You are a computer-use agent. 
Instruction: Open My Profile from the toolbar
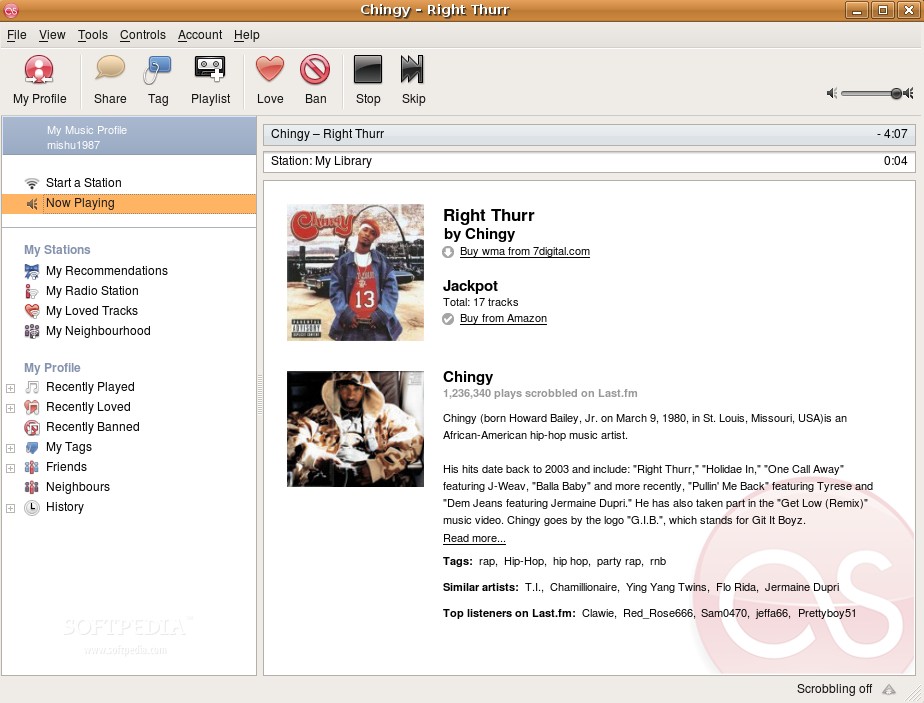pyautogui.click(x=39, y=80)
